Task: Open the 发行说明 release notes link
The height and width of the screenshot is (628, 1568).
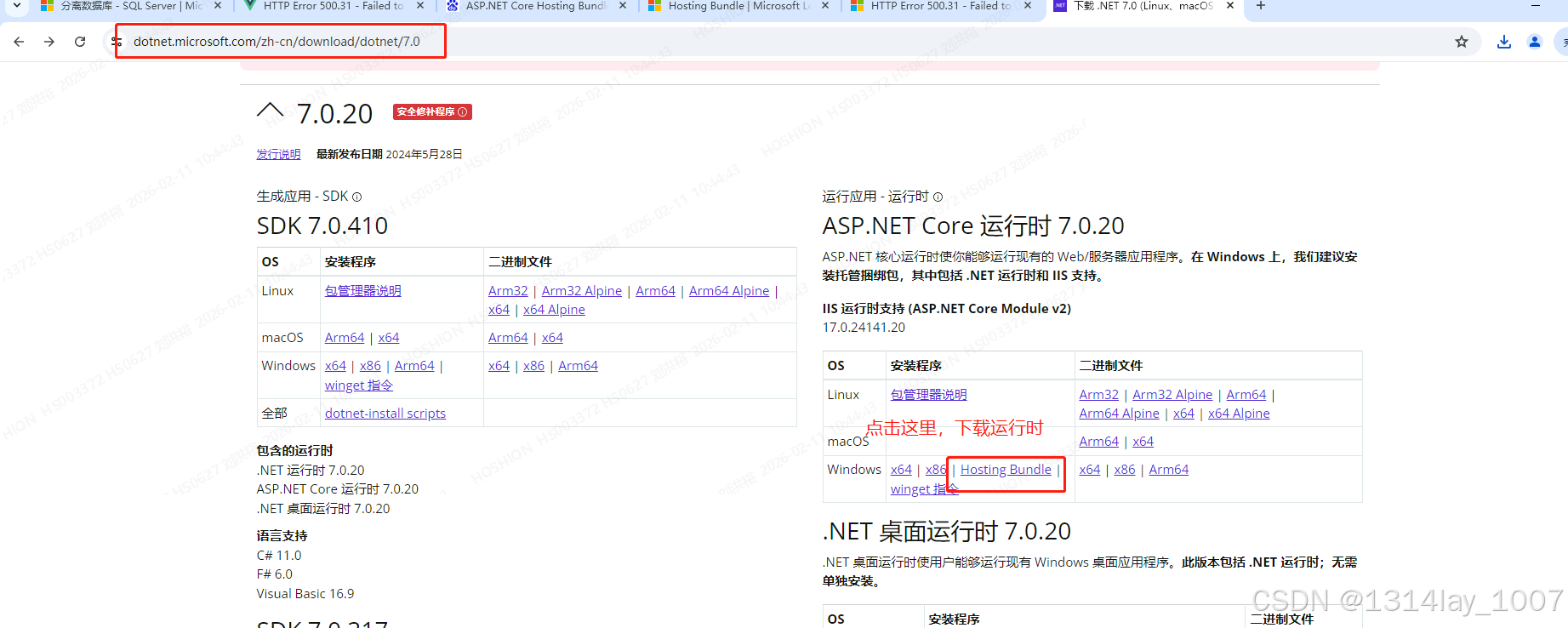Action: point(279,154)
